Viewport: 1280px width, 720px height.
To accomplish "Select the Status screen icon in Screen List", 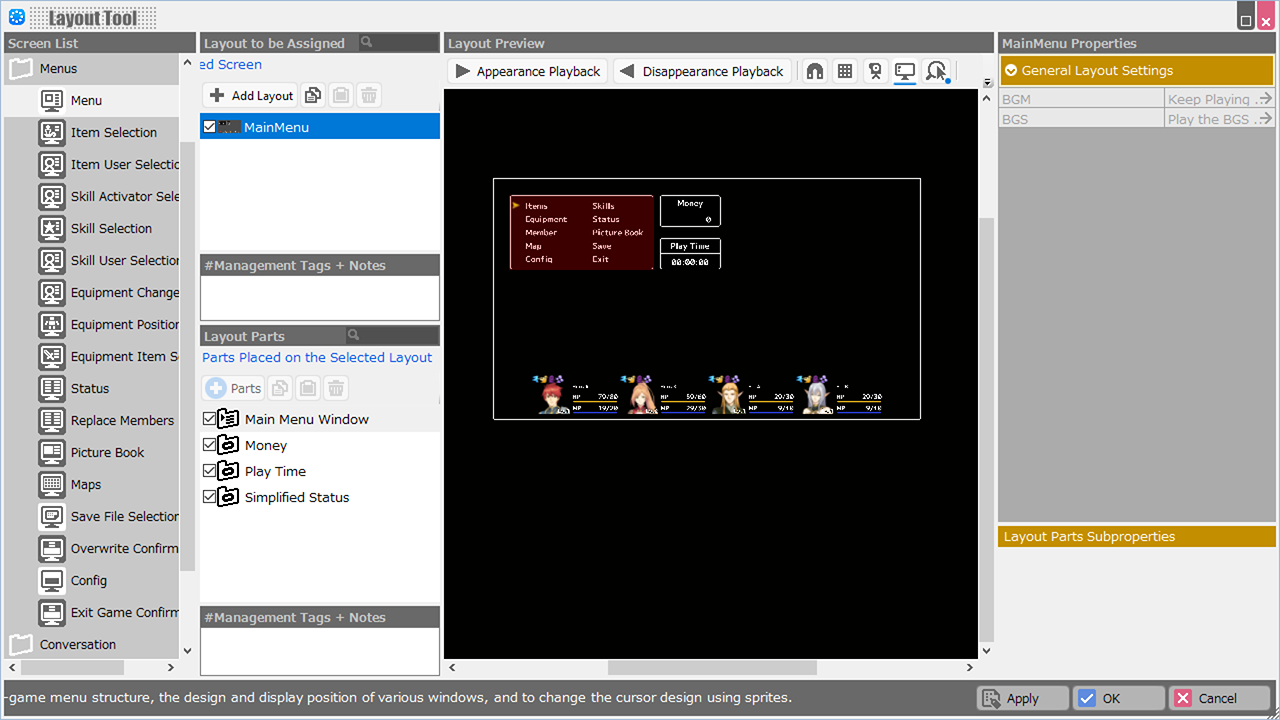I will coord(52,388).
